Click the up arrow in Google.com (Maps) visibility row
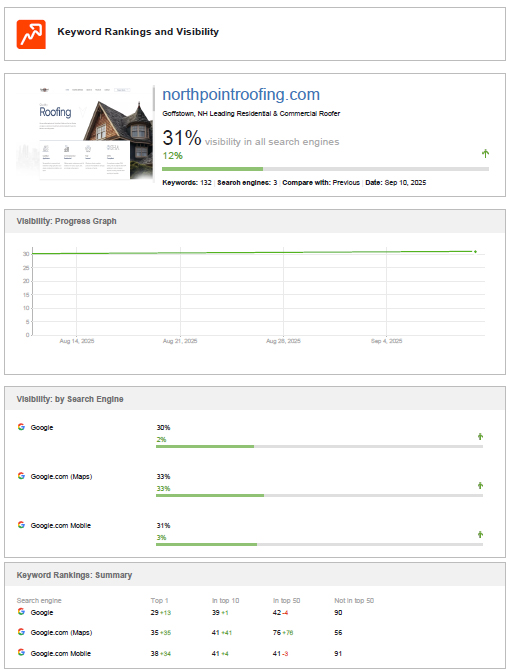Image resolution: width=510 pixels, height=669 pixels. (x=480, y=485)
